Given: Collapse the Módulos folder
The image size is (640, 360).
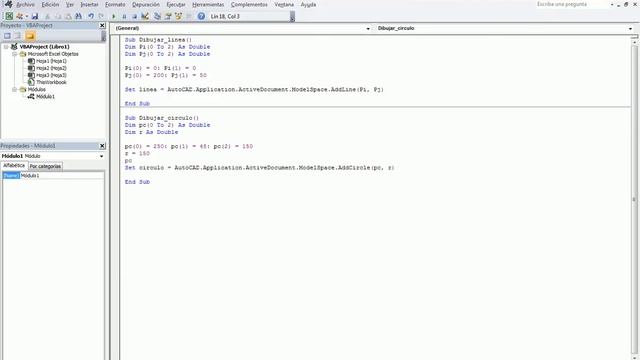Looking at the screenshot, I should pyautogui.click(x=14, y=89).
